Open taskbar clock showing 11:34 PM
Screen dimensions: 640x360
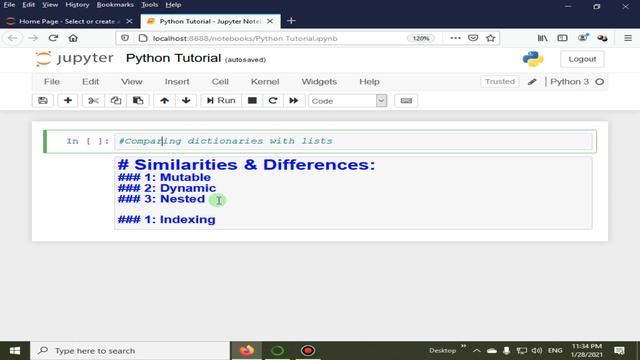(587, 351)
